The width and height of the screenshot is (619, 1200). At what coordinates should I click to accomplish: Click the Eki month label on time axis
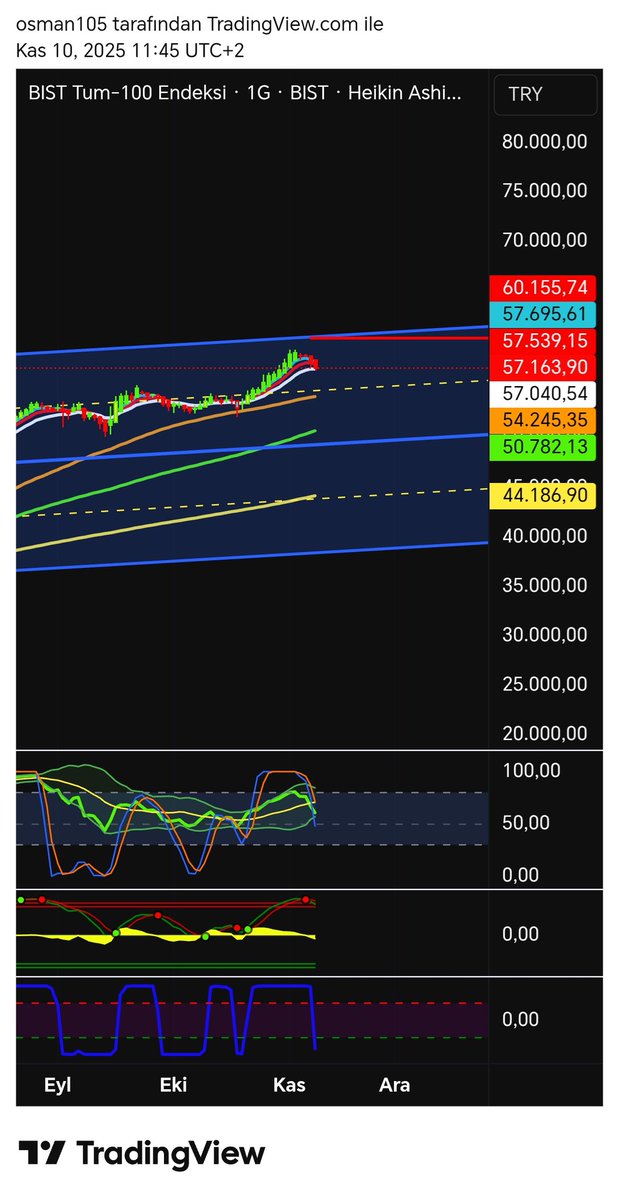tap(173, 1085)
